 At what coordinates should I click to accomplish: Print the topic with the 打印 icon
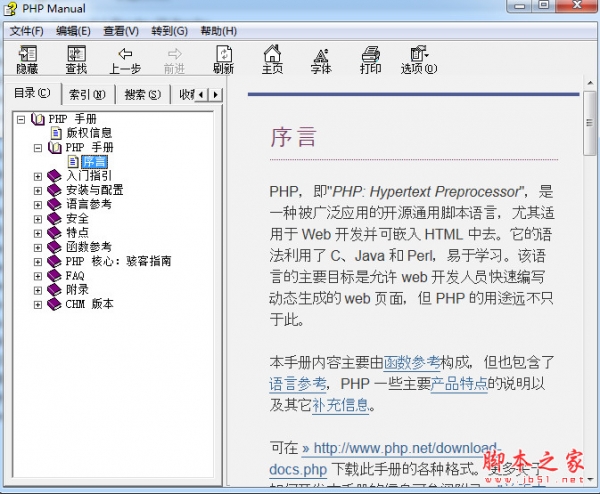(x=370, y=54)
